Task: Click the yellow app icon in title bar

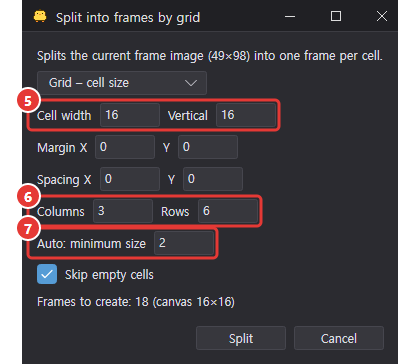Action: tap(40, 16)
